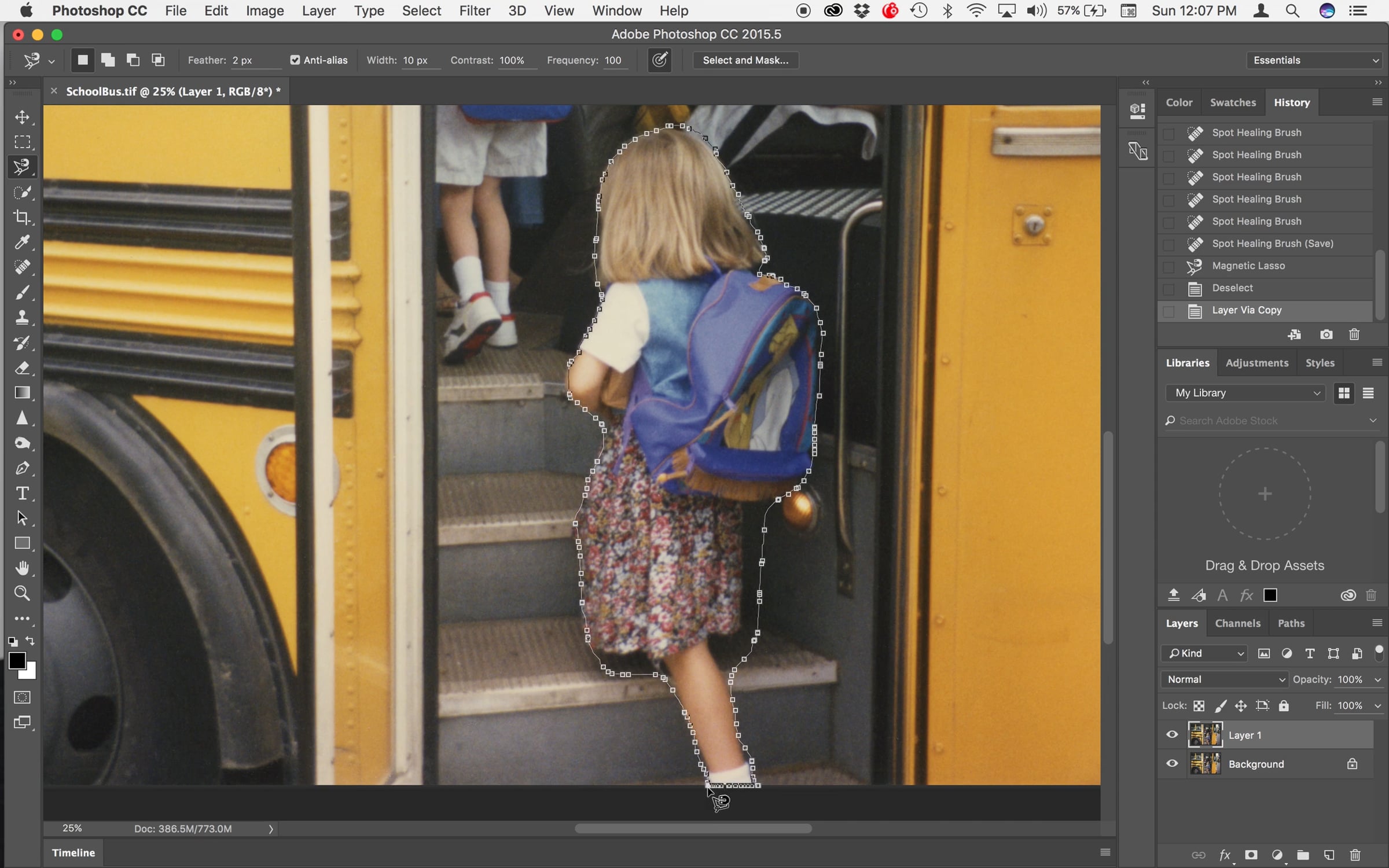Select the Clone Stamp tool
The image size is (1389, 868).
(22, 317)
